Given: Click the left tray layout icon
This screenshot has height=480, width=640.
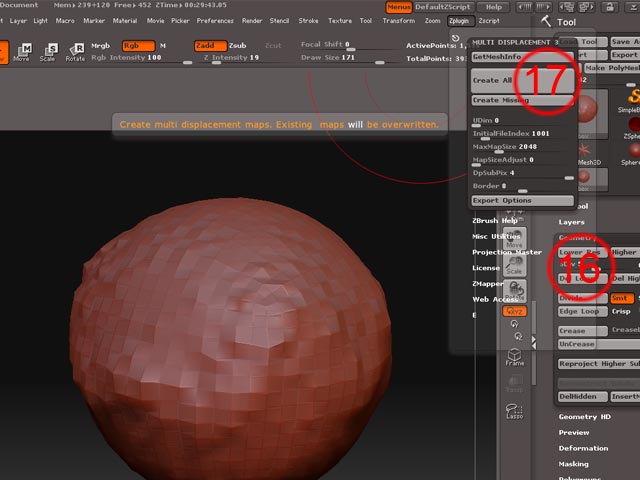Looking at the screenshot, I should (567, 7).
